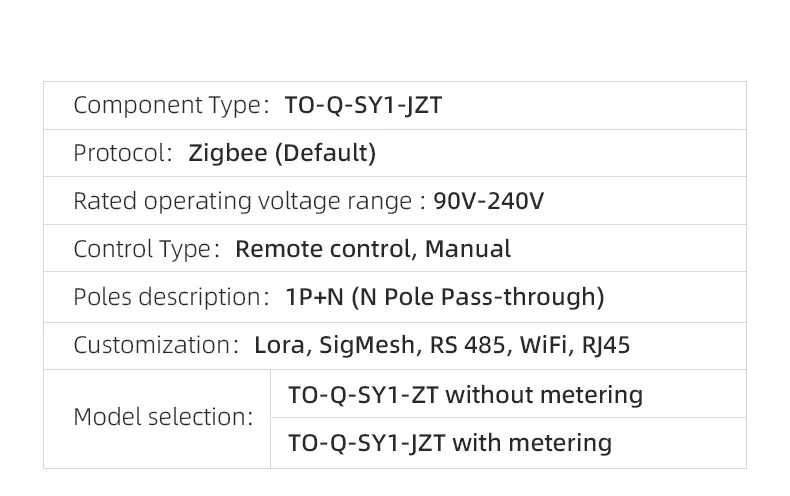The height and width of the screenshot is (496, 790).
Task: Select the TO-Q-SY1-JZT component type value
Action: pyautogui.click(x=363, y=105)
